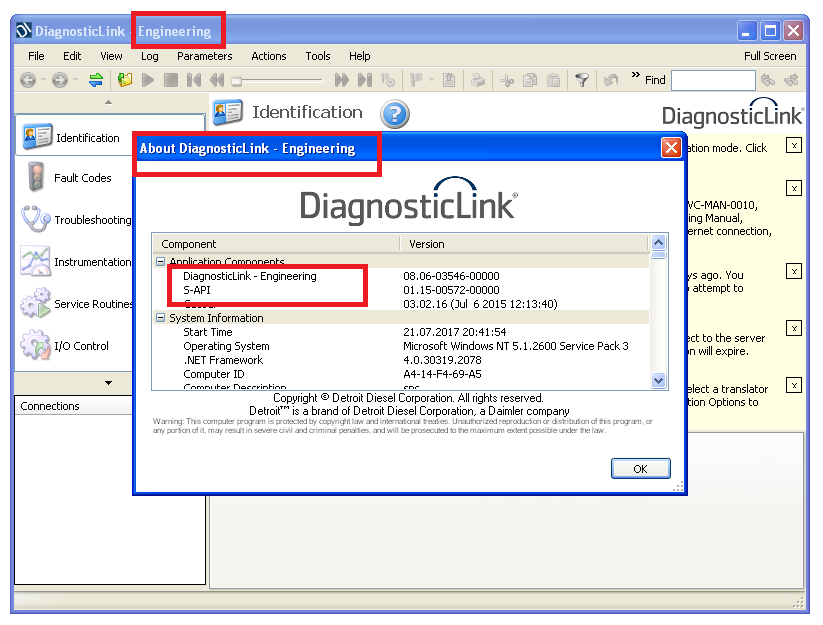Click the blue Identification help icon
This screenshot has width=823, height=625.
[395, 114]
